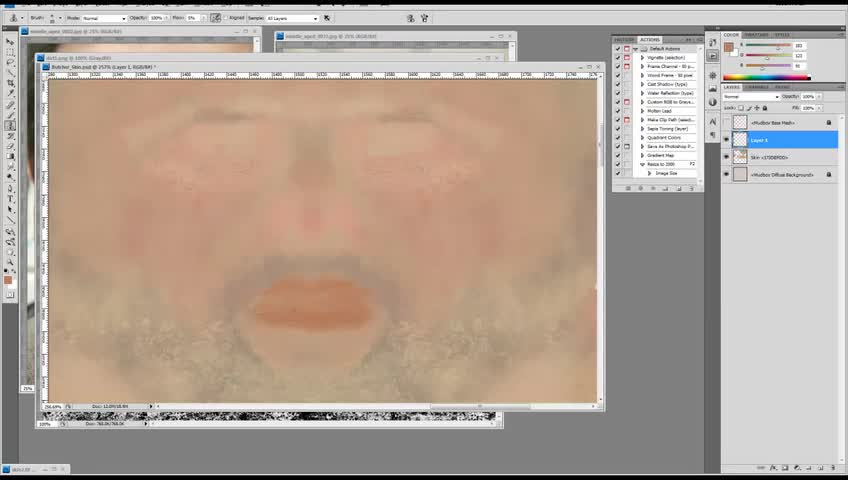Select the Move tool
The image size is (848, 480).
[x=10, y=42]
